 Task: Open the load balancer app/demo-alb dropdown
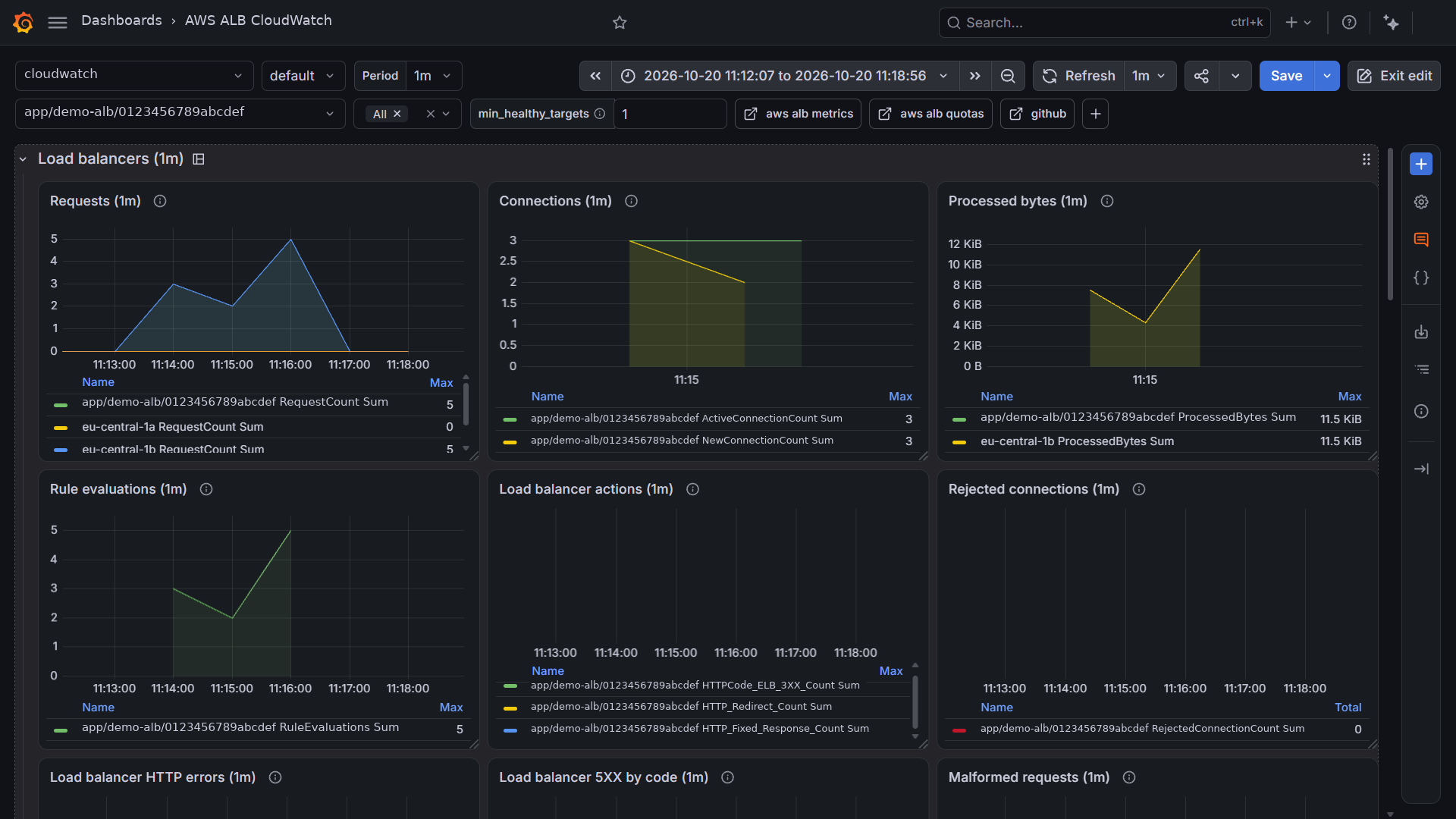coord(180,113)
